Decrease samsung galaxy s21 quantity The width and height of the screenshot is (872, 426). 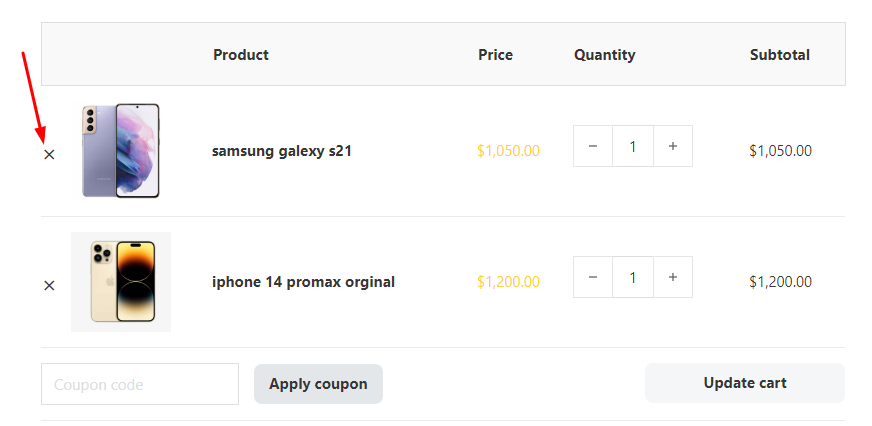tap(593, 146)
